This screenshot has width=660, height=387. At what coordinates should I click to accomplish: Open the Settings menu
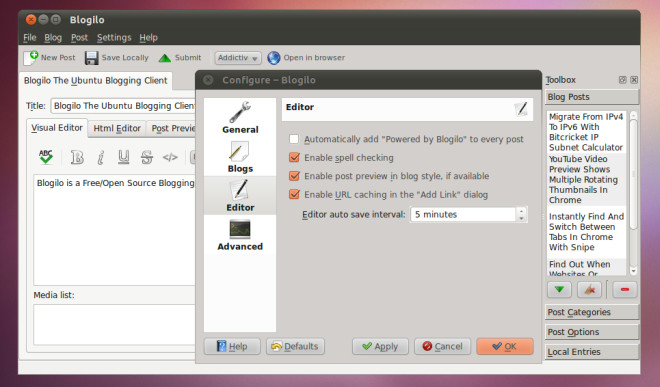tap(114, 37)
